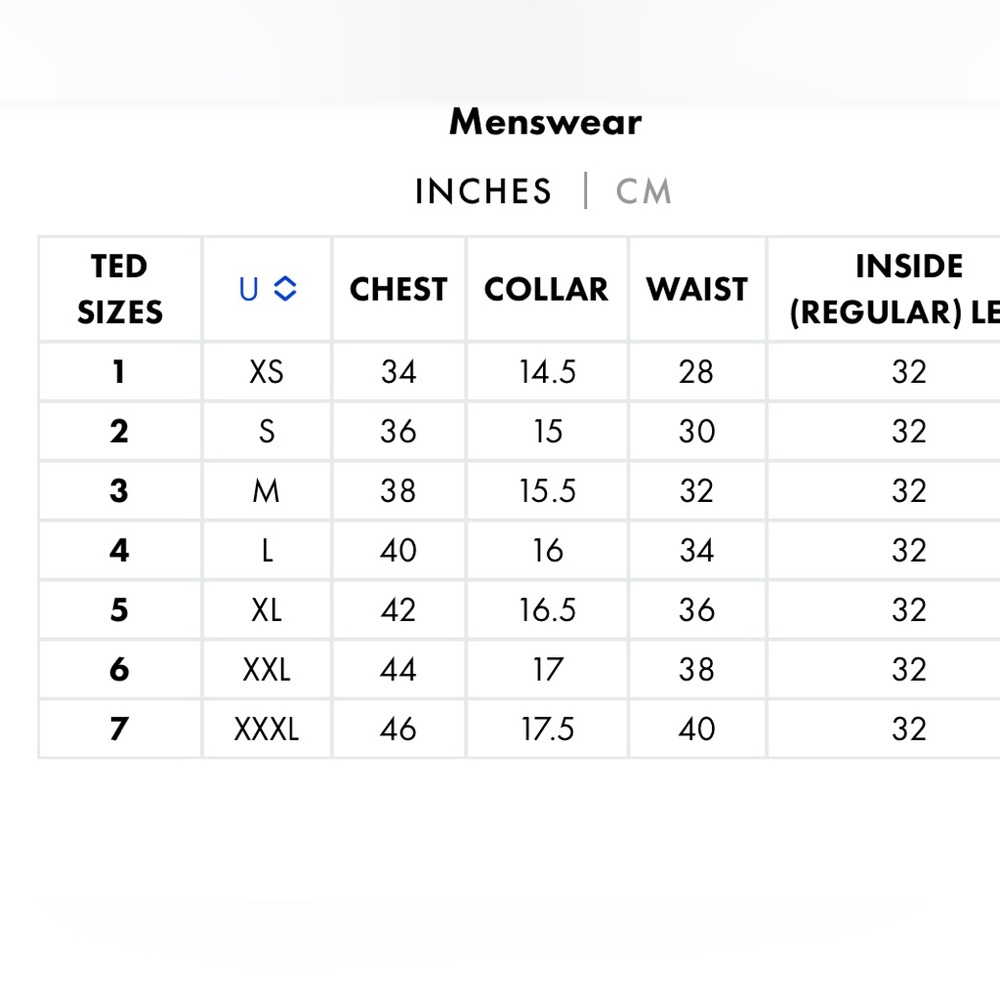Screen dimensions: 1000x1000
Task: Switch measurements to CM
Action: 643,191
